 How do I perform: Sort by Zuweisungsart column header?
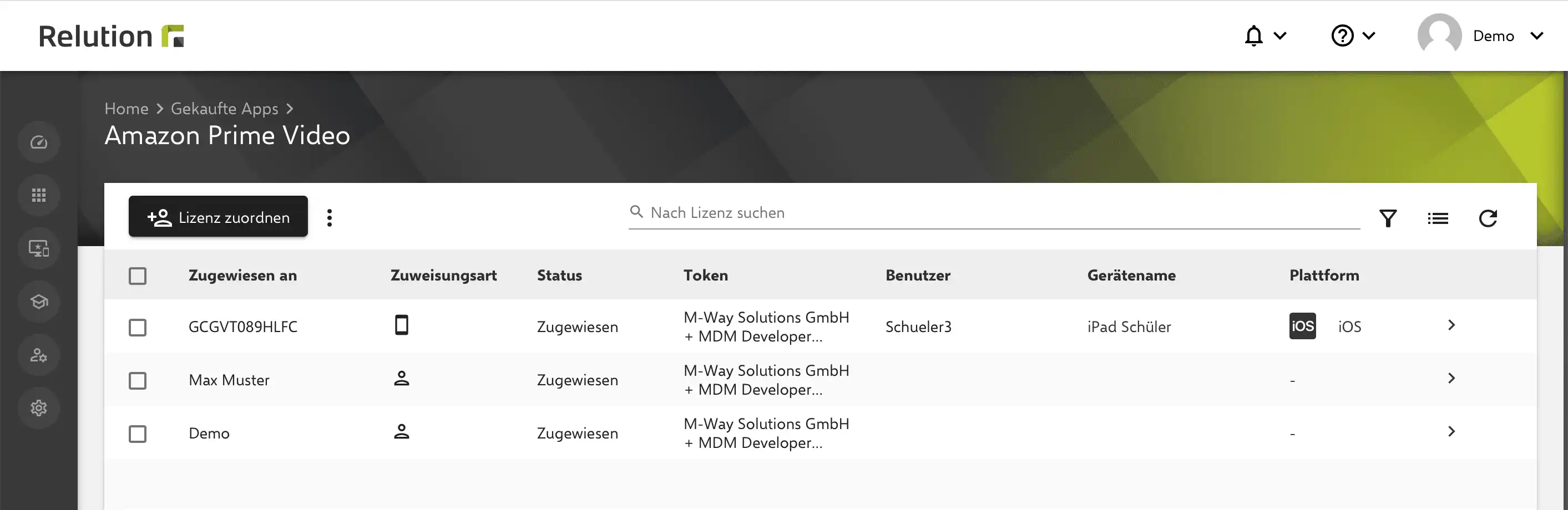pyautogui.click(x=444, y=276)
